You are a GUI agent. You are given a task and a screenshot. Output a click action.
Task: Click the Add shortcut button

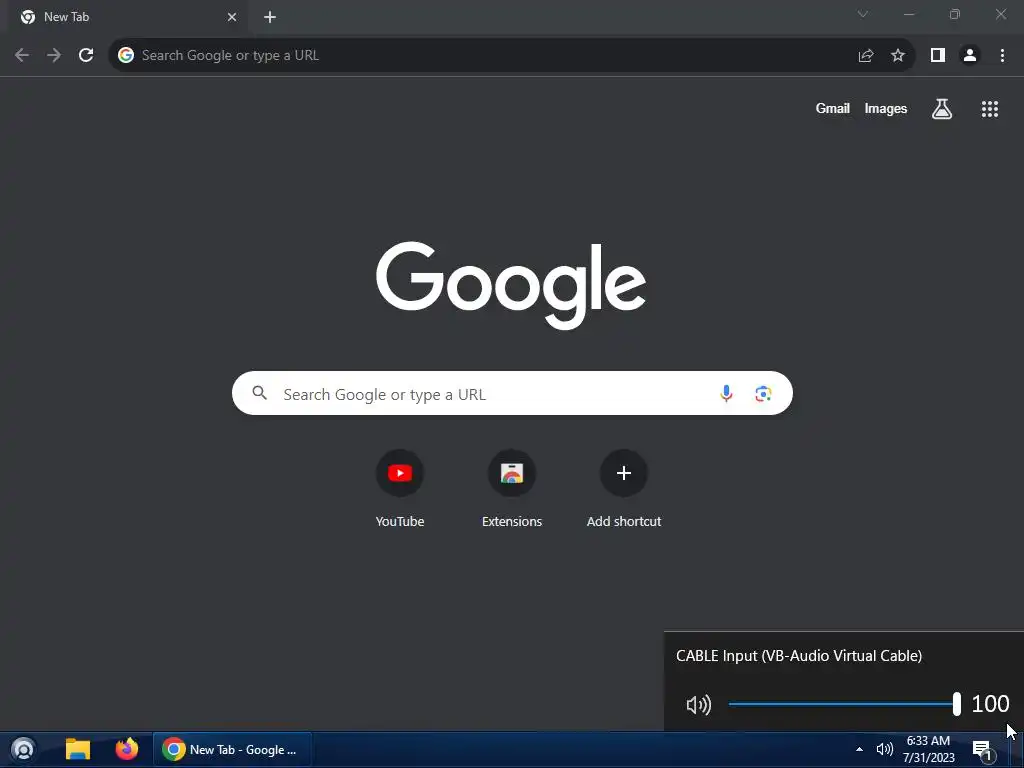tap(624, 488)
